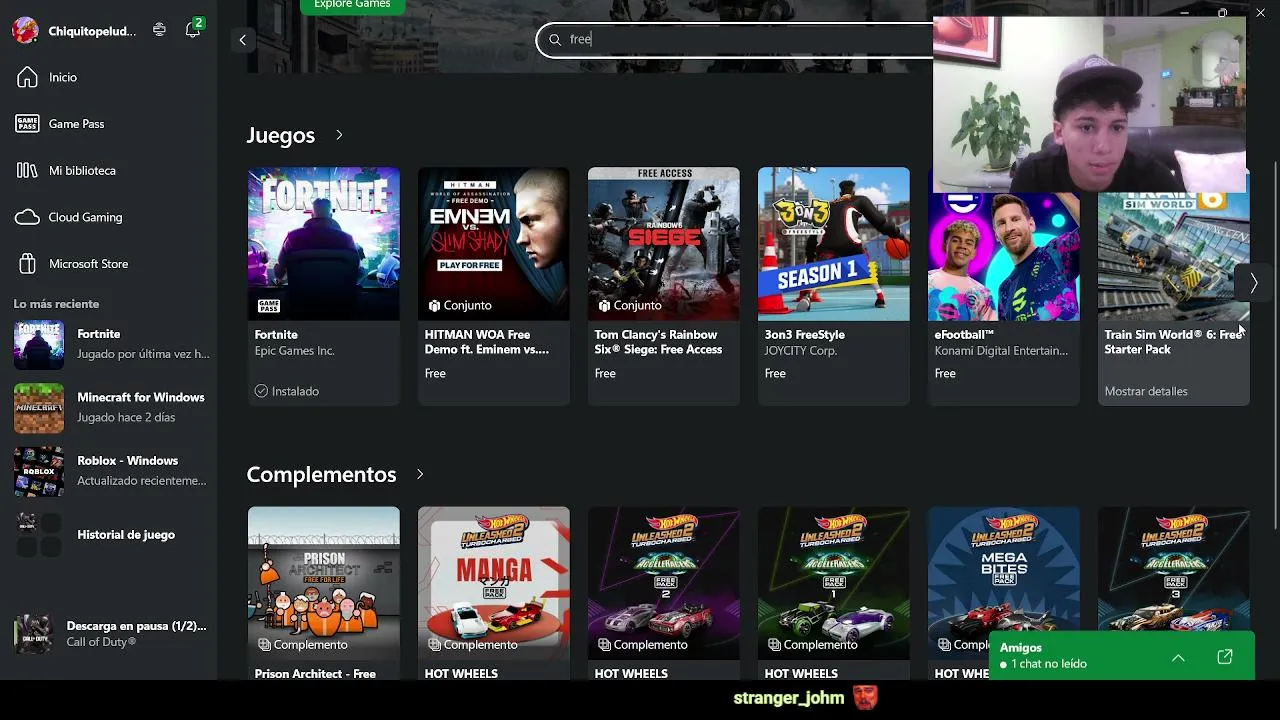1280x720 pixels.
Task: Open the 3on3 FreeStyle cover art
Action: (834, 244)
